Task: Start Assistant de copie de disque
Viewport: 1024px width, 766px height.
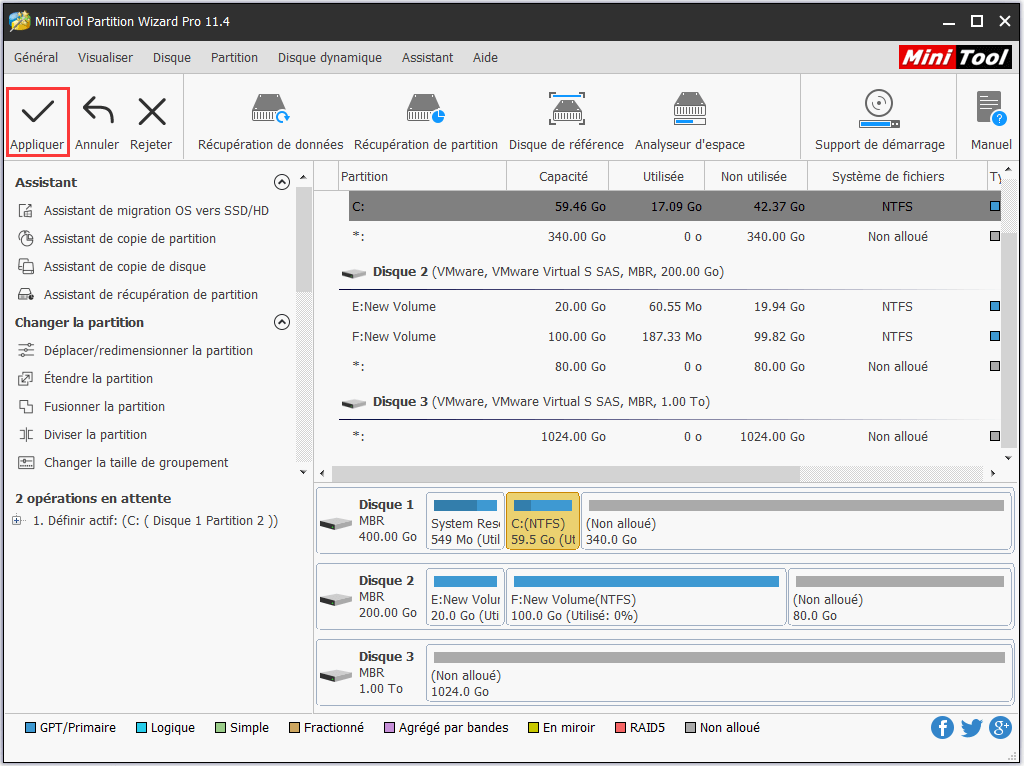Action: pos(124,266)
